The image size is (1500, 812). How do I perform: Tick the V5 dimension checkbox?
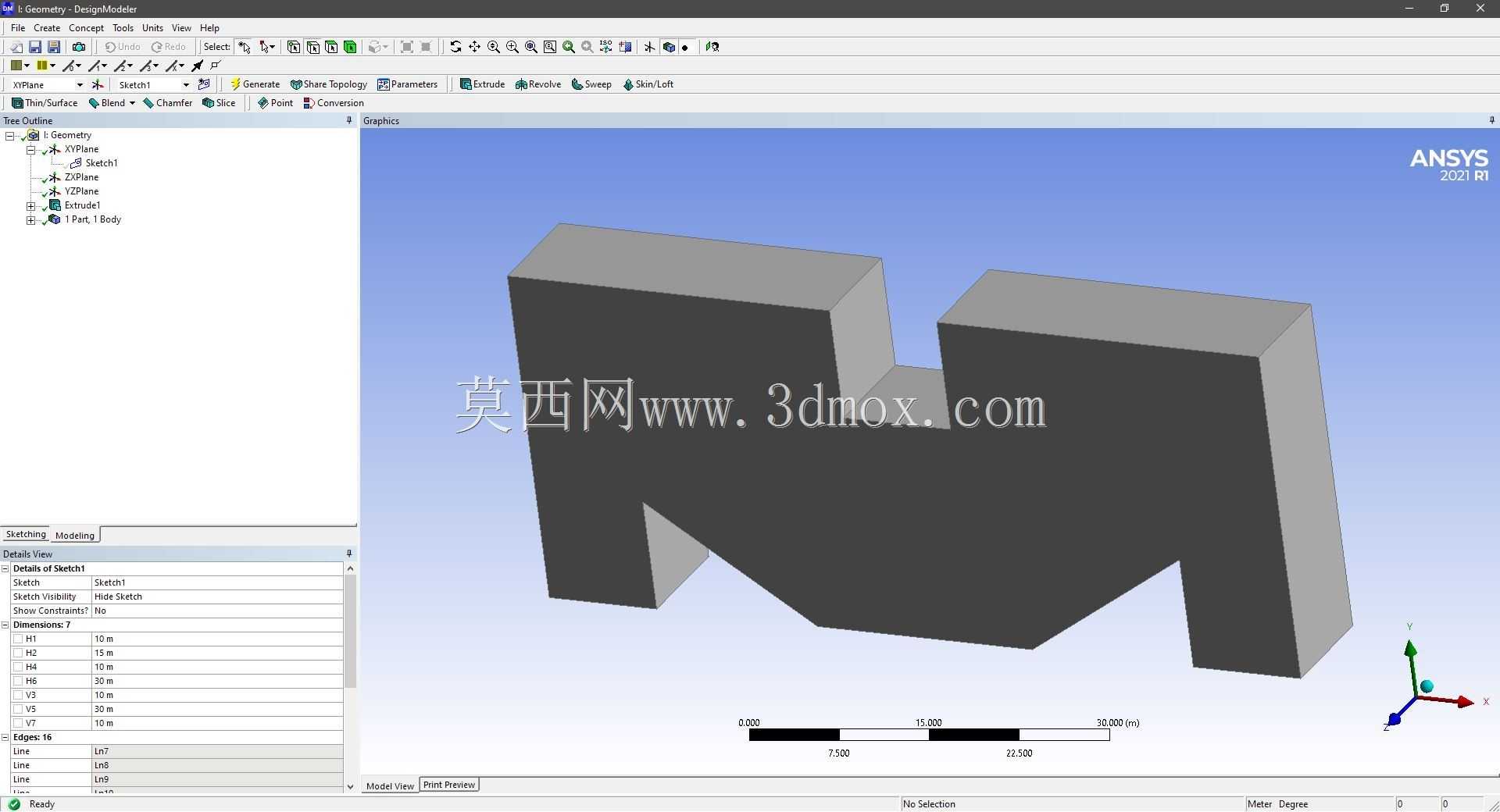(18, 709)
